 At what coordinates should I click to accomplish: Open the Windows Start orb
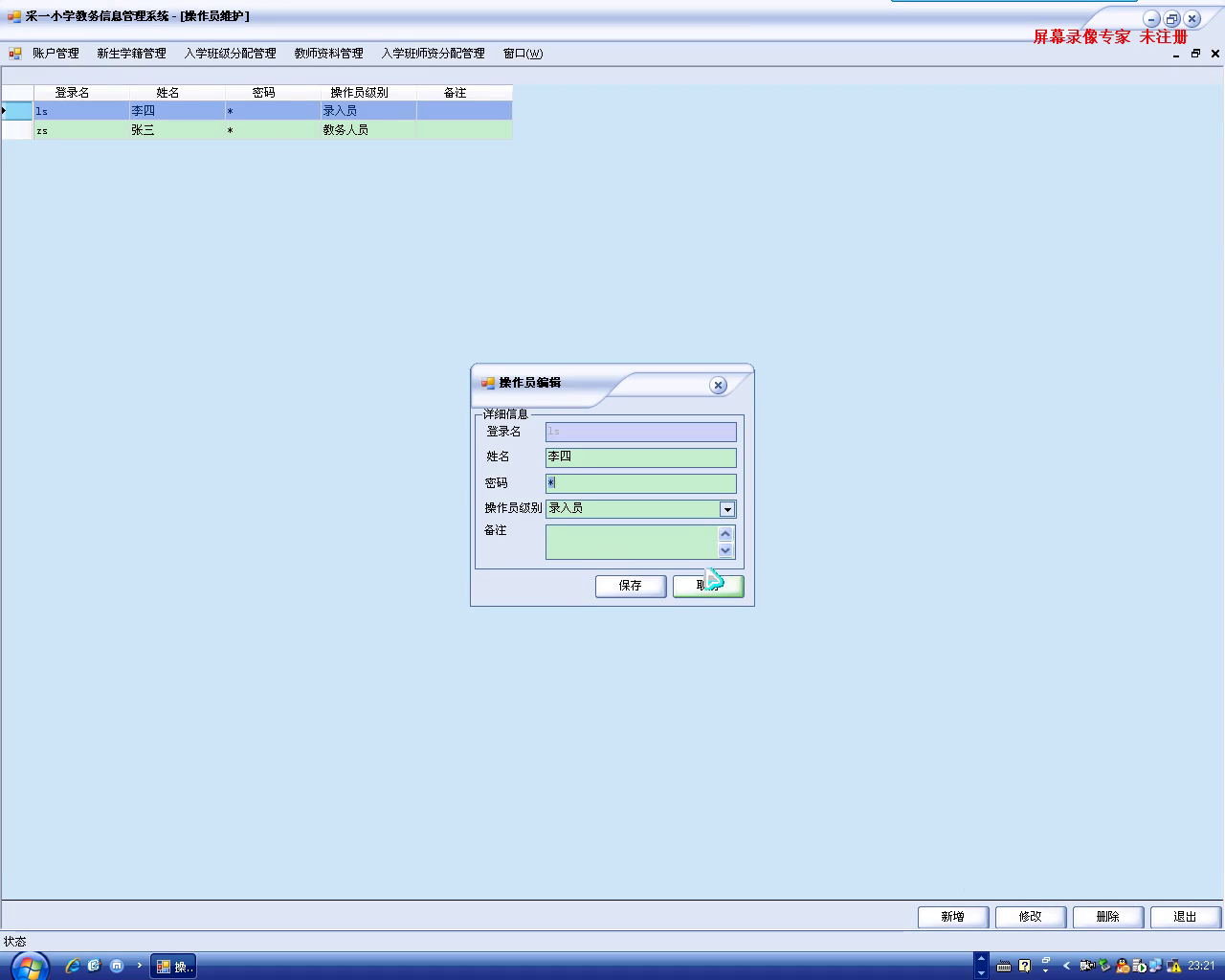(x=29, y=966)
